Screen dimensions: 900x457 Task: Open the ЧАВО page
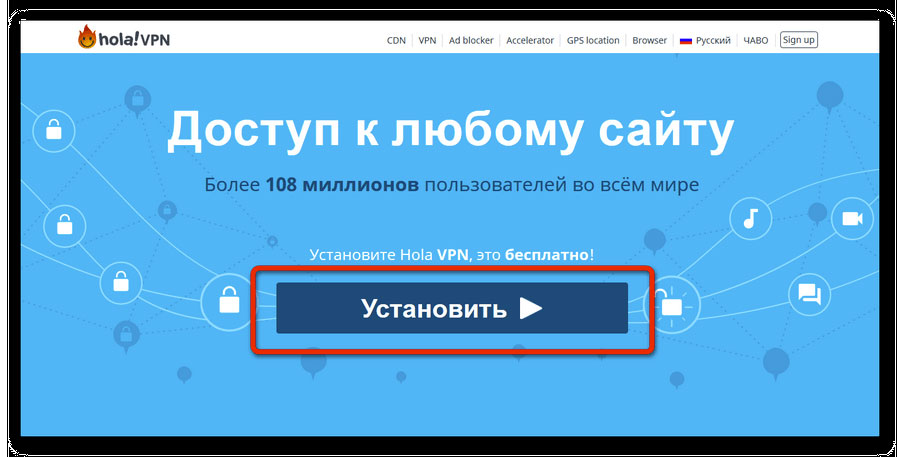tap(755, 40)
